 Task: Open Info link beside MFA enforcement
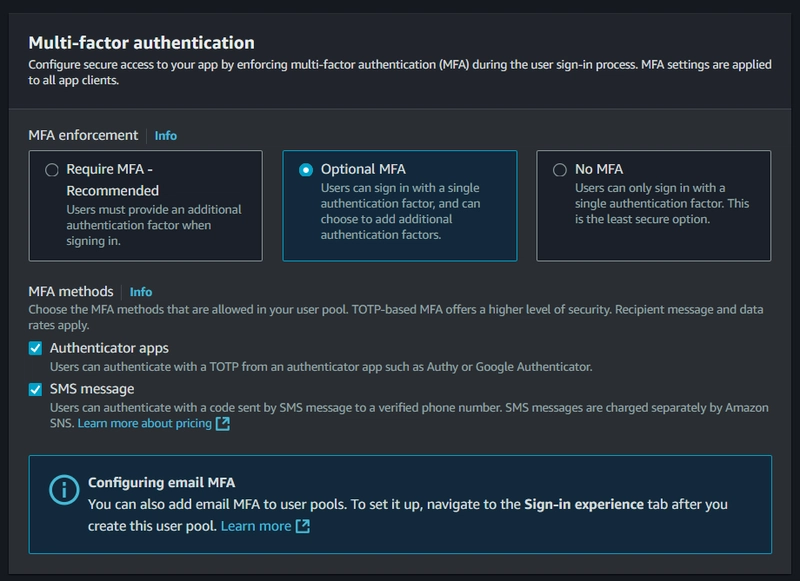(165, 135)
